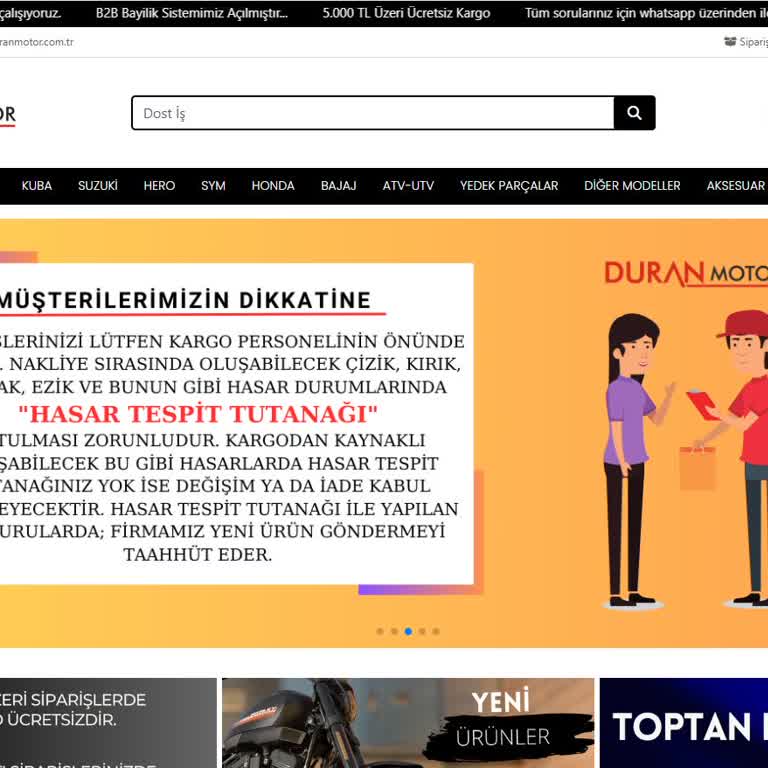Click the 'MÜŞTERİLERİMİZİN DİKKATİNE' slide heading
The image size is (768, 768).
(x=185, y=300)
